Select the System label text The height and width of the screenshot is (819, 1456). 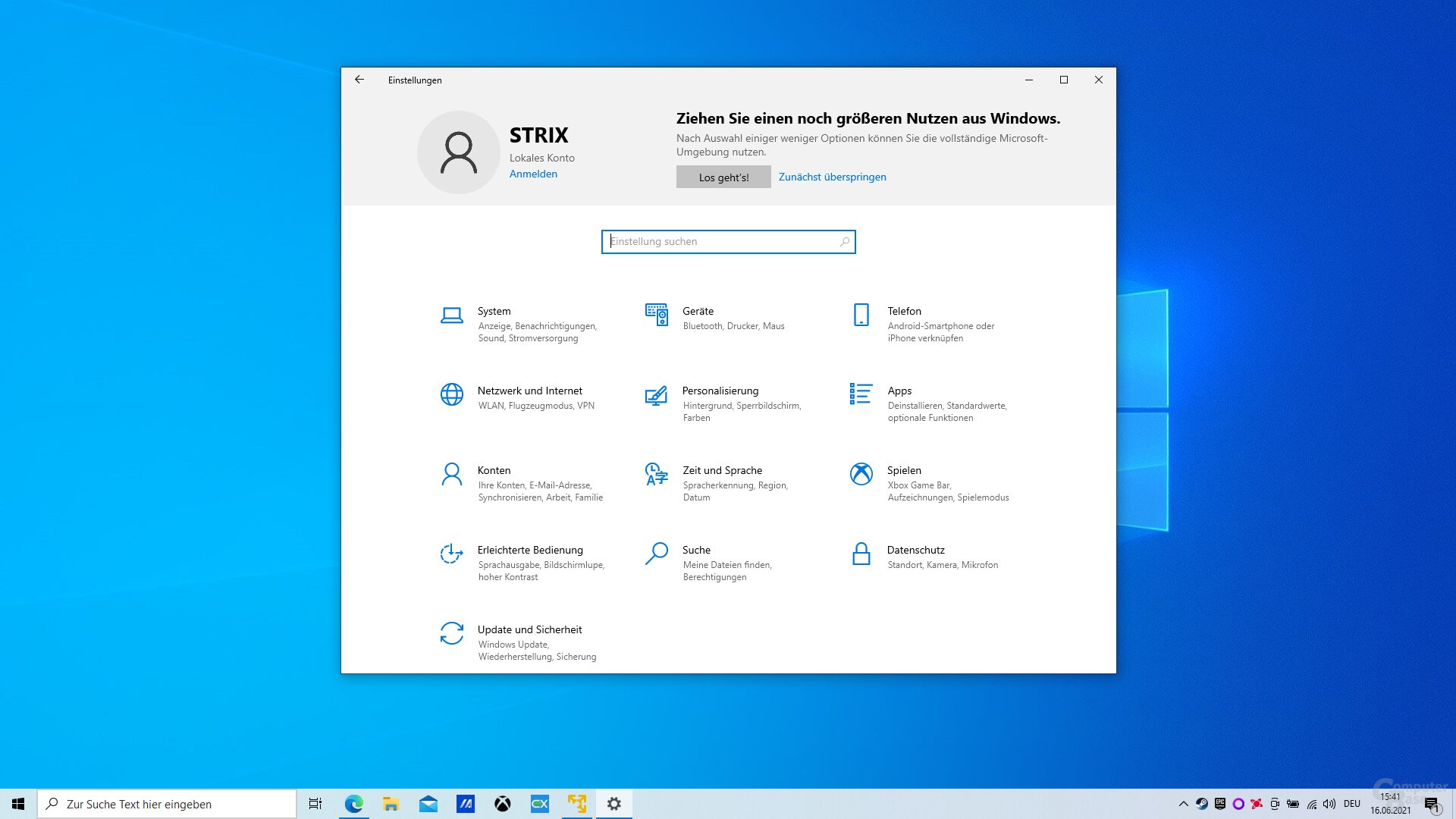pyautogui.click(x=494, y=311)
